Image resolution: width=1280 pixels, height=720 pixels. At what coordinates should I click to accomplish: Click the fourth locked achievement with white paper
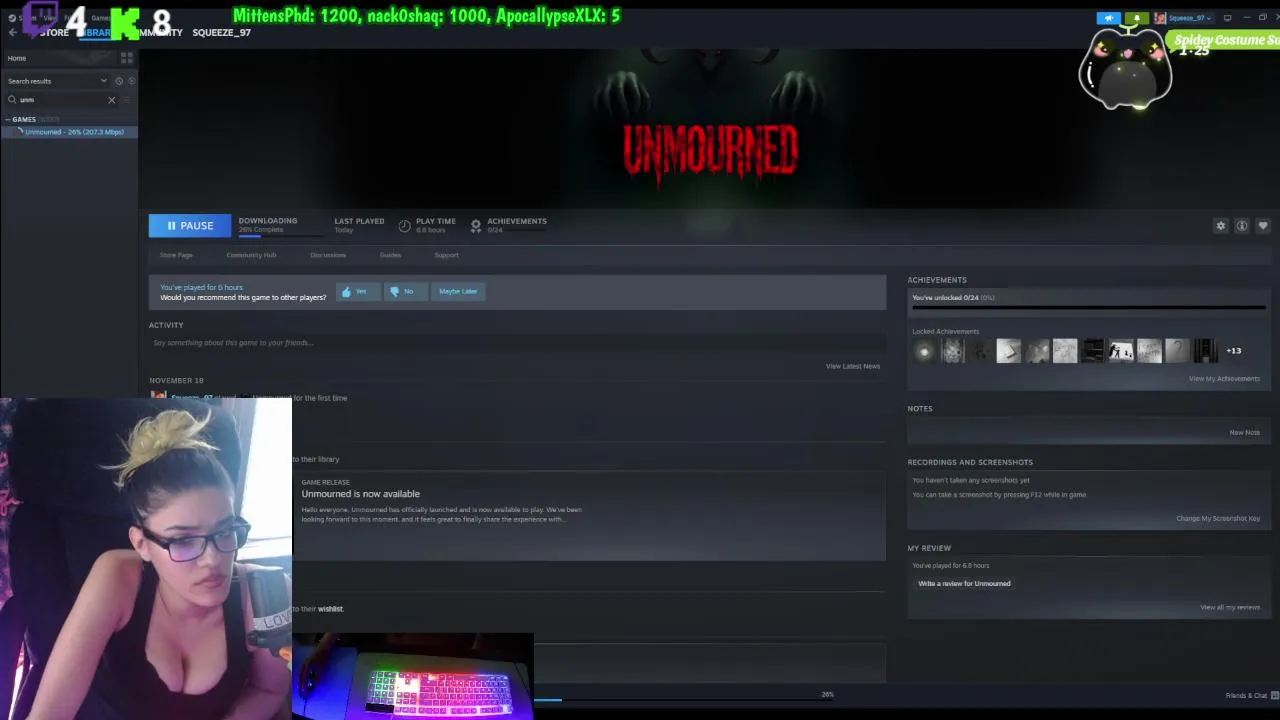[x=1008, y=351]
